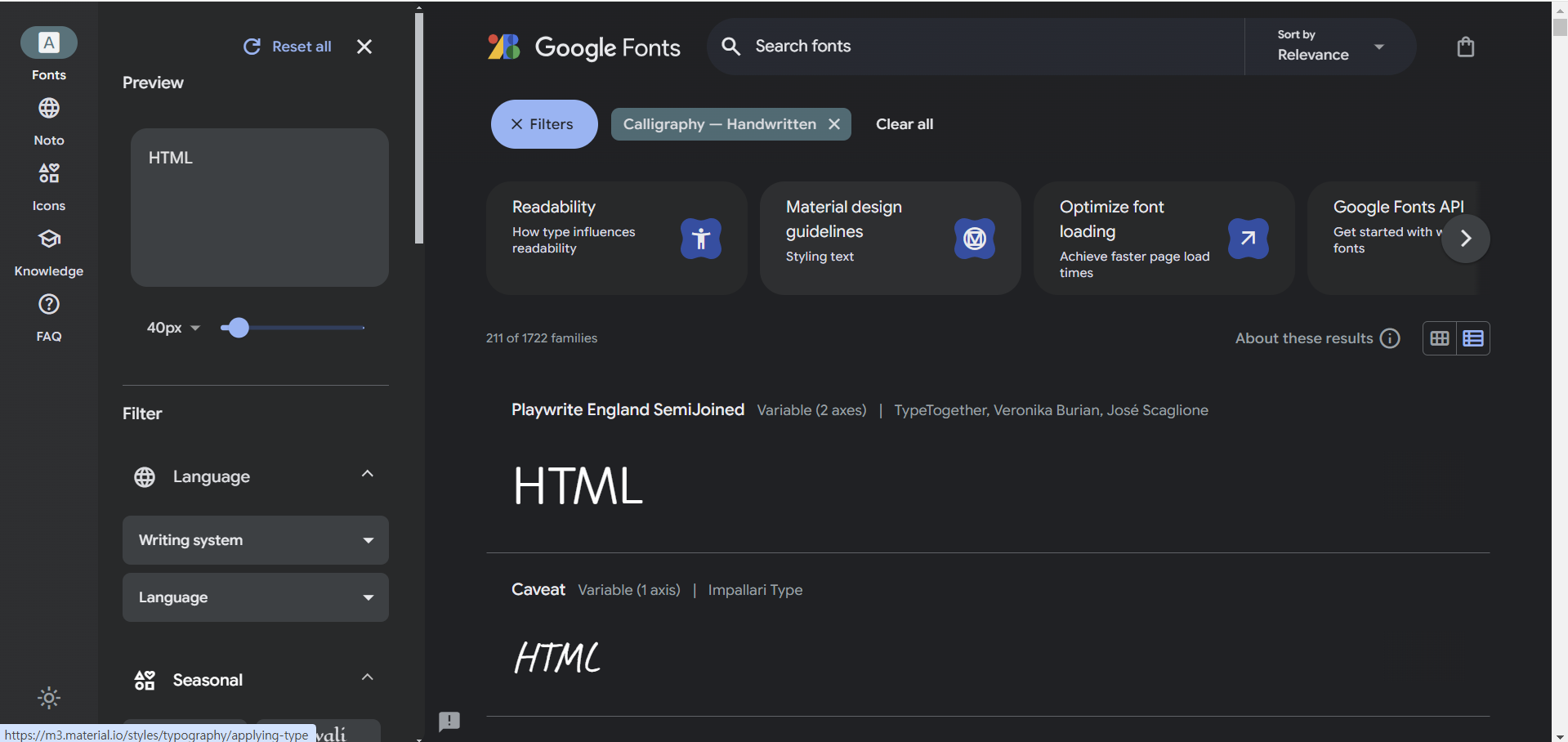Open the Playwrite England SemiJoined font page
The width and height of the screenshot is (1568, 742).
628,409
